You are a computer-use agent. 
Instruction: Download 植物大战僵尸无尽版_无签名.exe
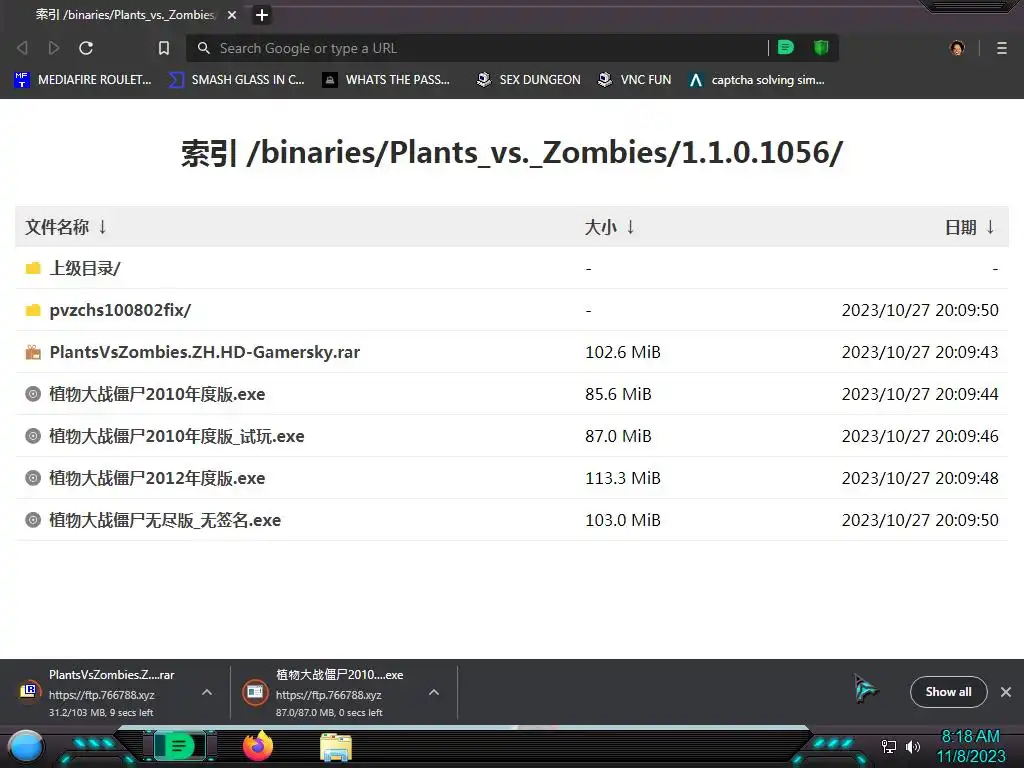tap(165, 520)
